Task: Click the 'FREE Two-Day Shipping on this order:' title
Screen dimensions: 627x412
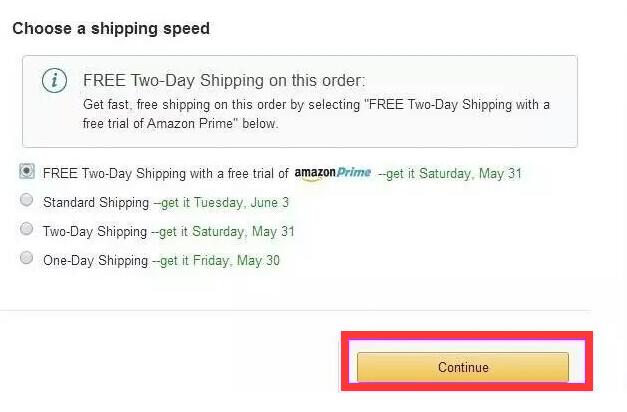Action: coord(224,80)
